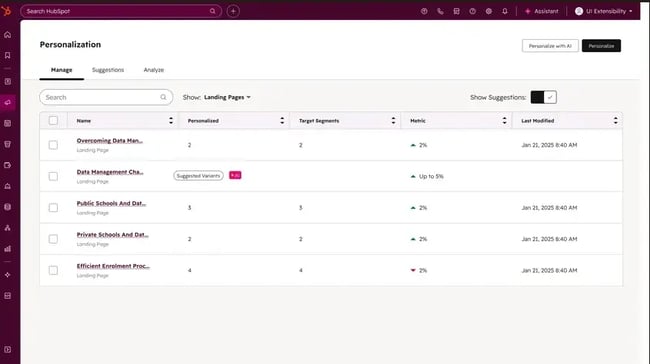Image resolution: width=650 pixels, height=364 pixels.
Task: Open the Bookmarks icon in sidebar
Action: click(7, 56)
